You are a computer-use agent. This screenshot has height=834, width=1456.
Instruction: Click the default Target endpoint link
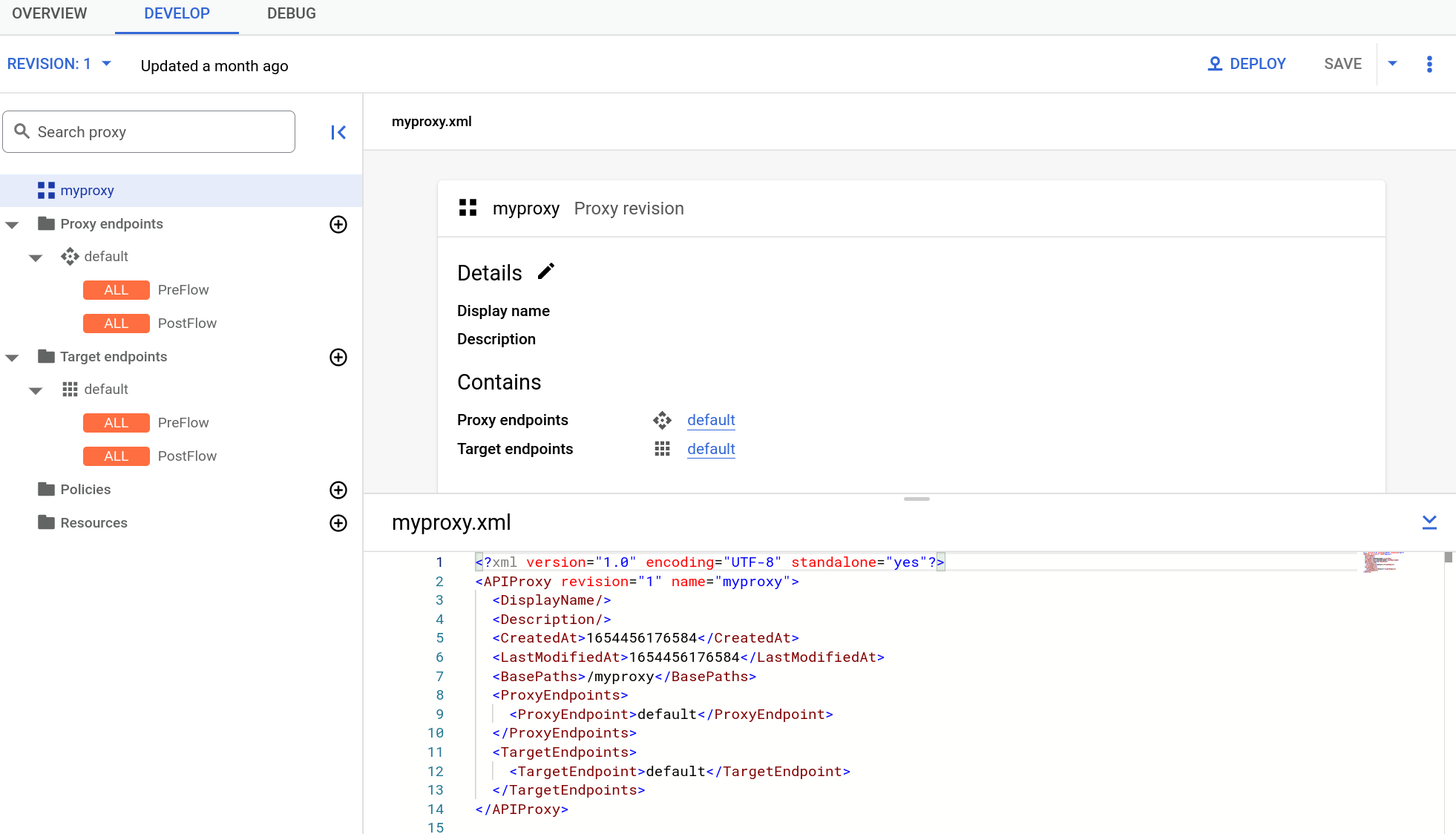[711, 448]
